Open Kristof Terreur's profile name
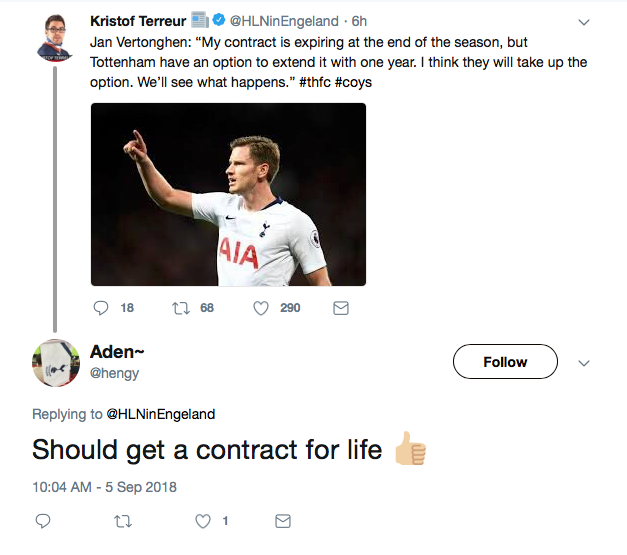This screenshot has width=627, height=555. (138, 21)
